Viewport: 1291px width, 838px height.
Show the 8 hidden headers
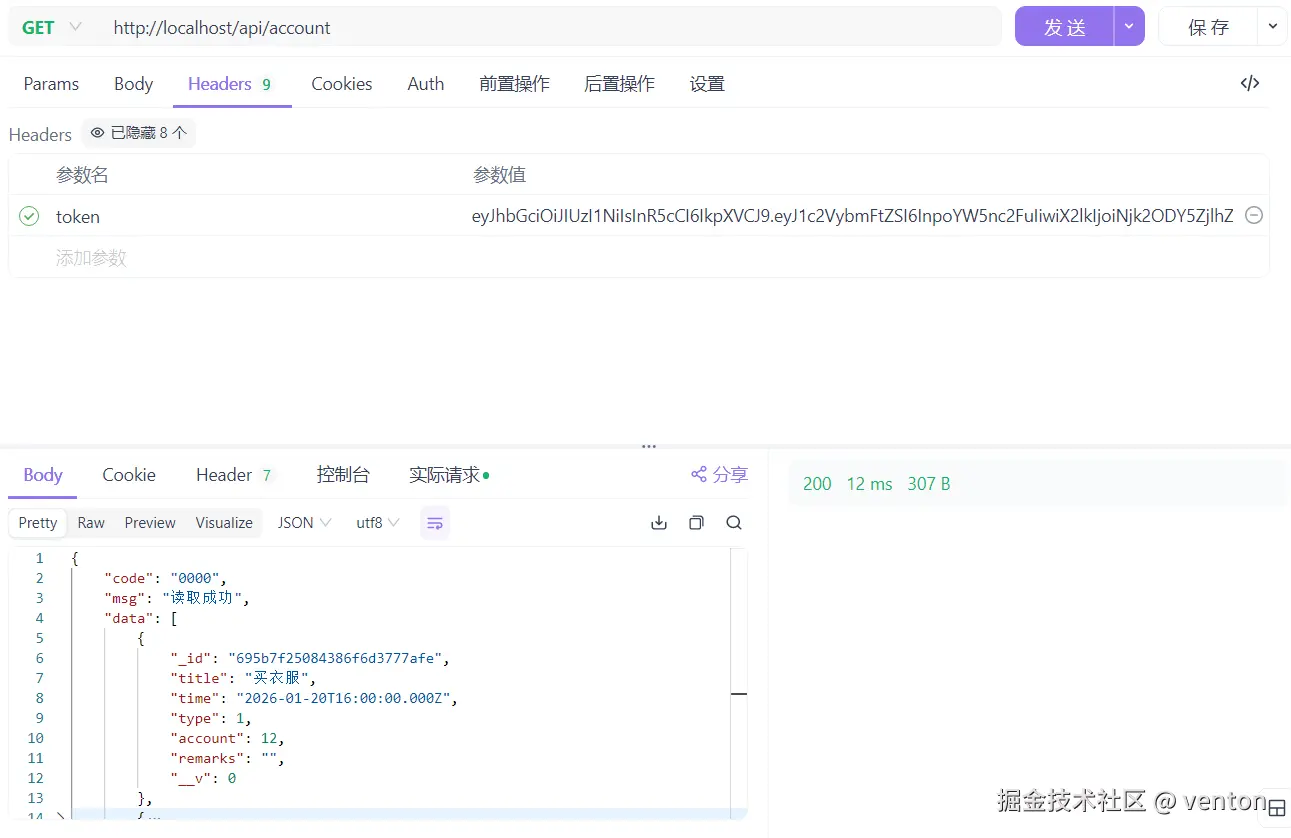(139, 133)
